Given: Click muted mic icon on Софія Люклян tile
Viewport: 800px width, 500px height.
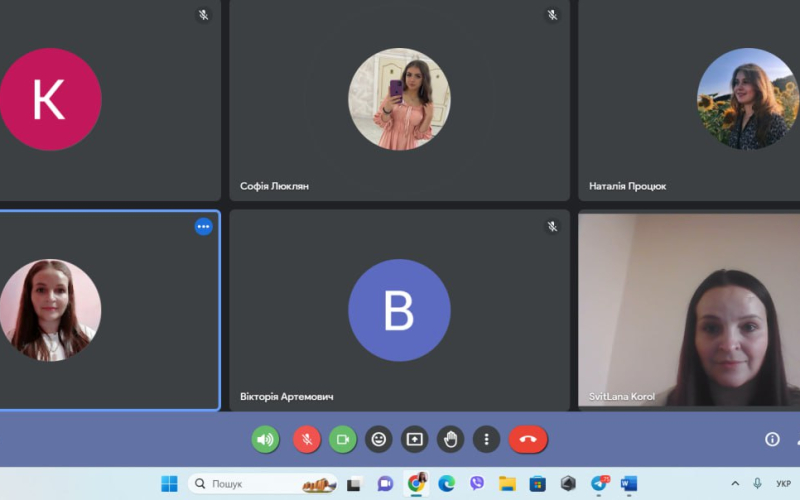Looking at the screenshot, I should pyautogui.click(x=553, y=15).
